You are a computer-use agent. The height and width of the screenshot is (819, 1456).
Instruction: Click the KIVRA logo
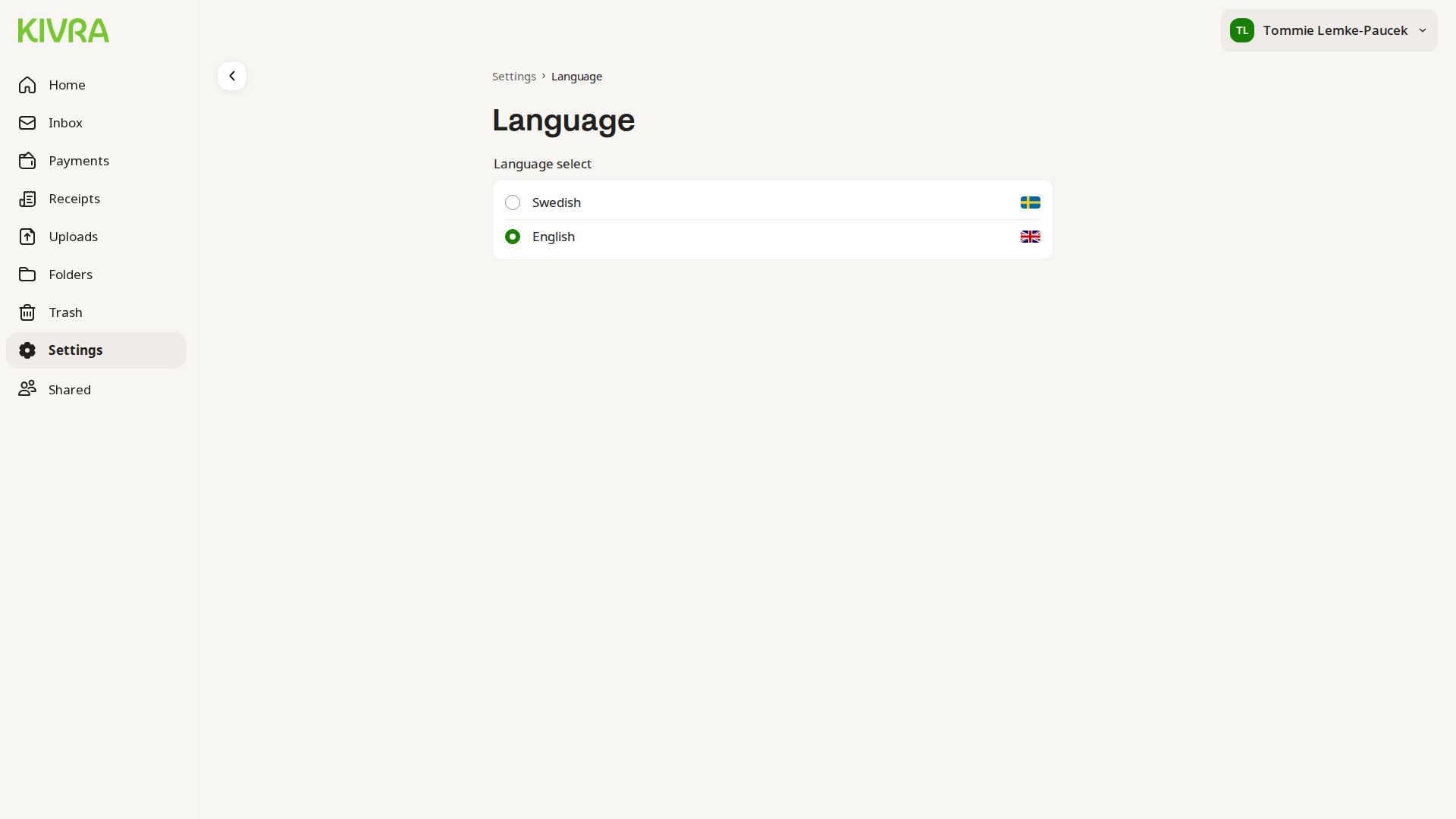(x=64, y=30)
